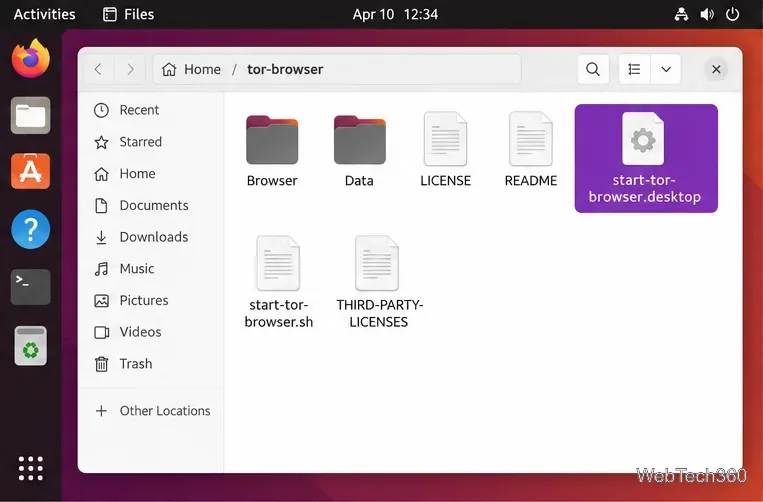Close the Files window
This screenshot has height=502, width=763.
tap(716, 70)
